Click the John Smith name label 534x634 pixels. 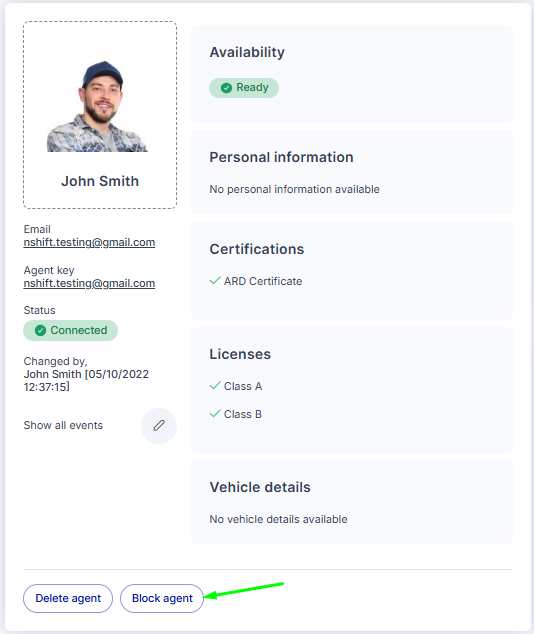tap(100, 181)
